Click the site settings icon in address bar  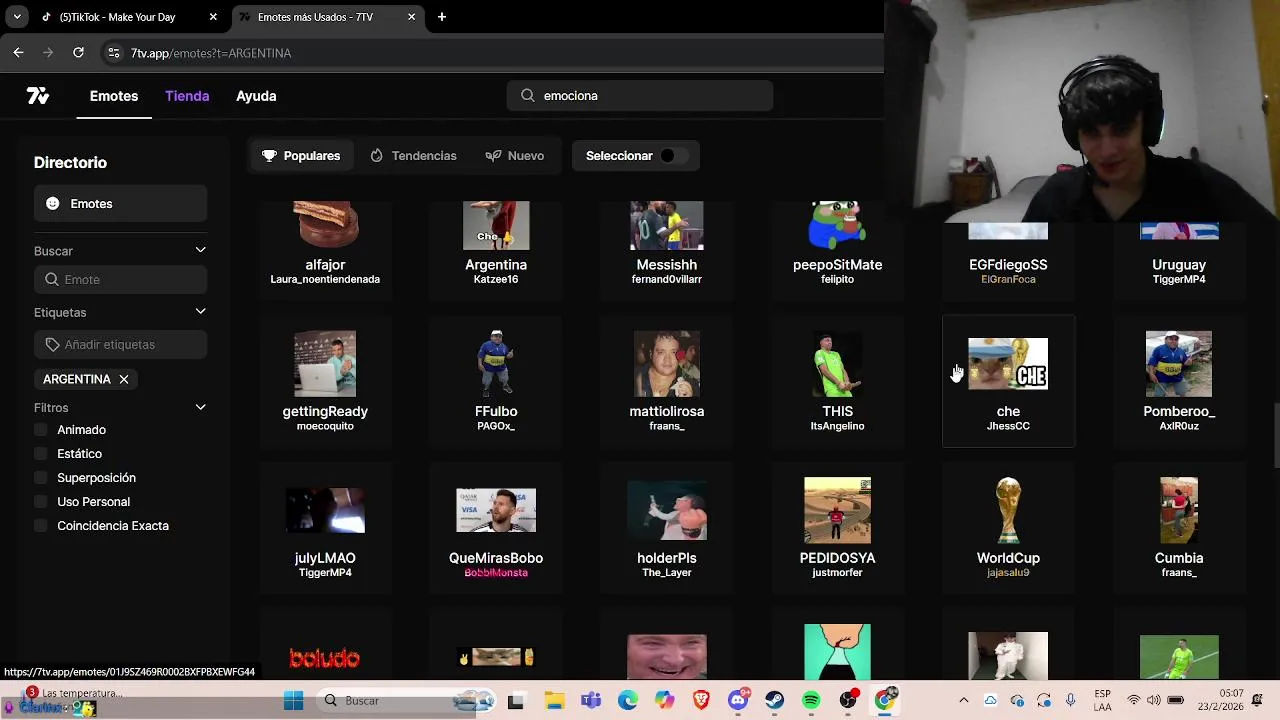coord(113,53)
